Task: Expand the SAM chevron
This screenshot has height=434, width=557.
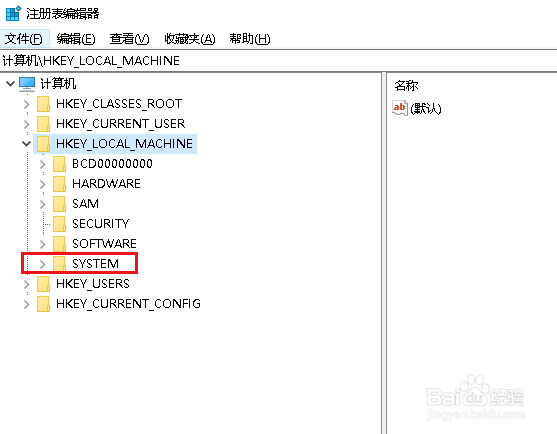Action: [x=43, y=204]
